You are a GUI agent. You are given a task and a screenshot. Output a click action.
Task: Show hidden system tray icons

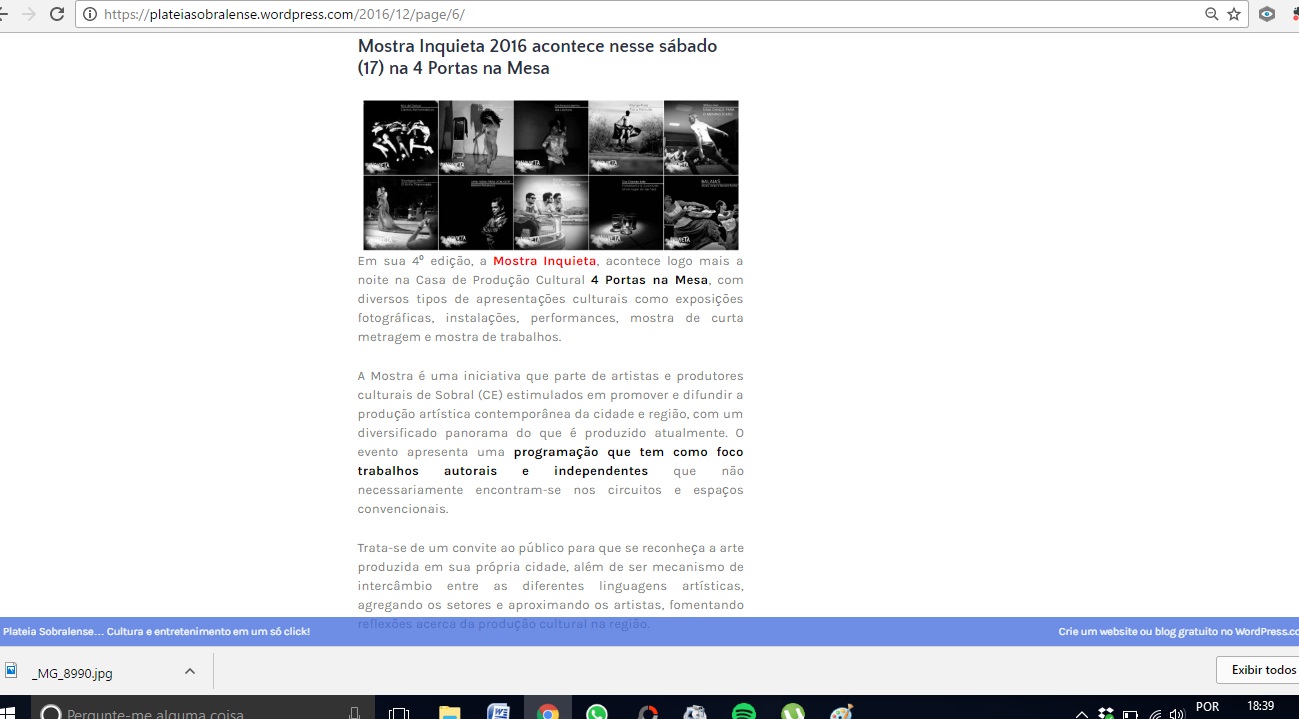click(x=1081, y=713)
